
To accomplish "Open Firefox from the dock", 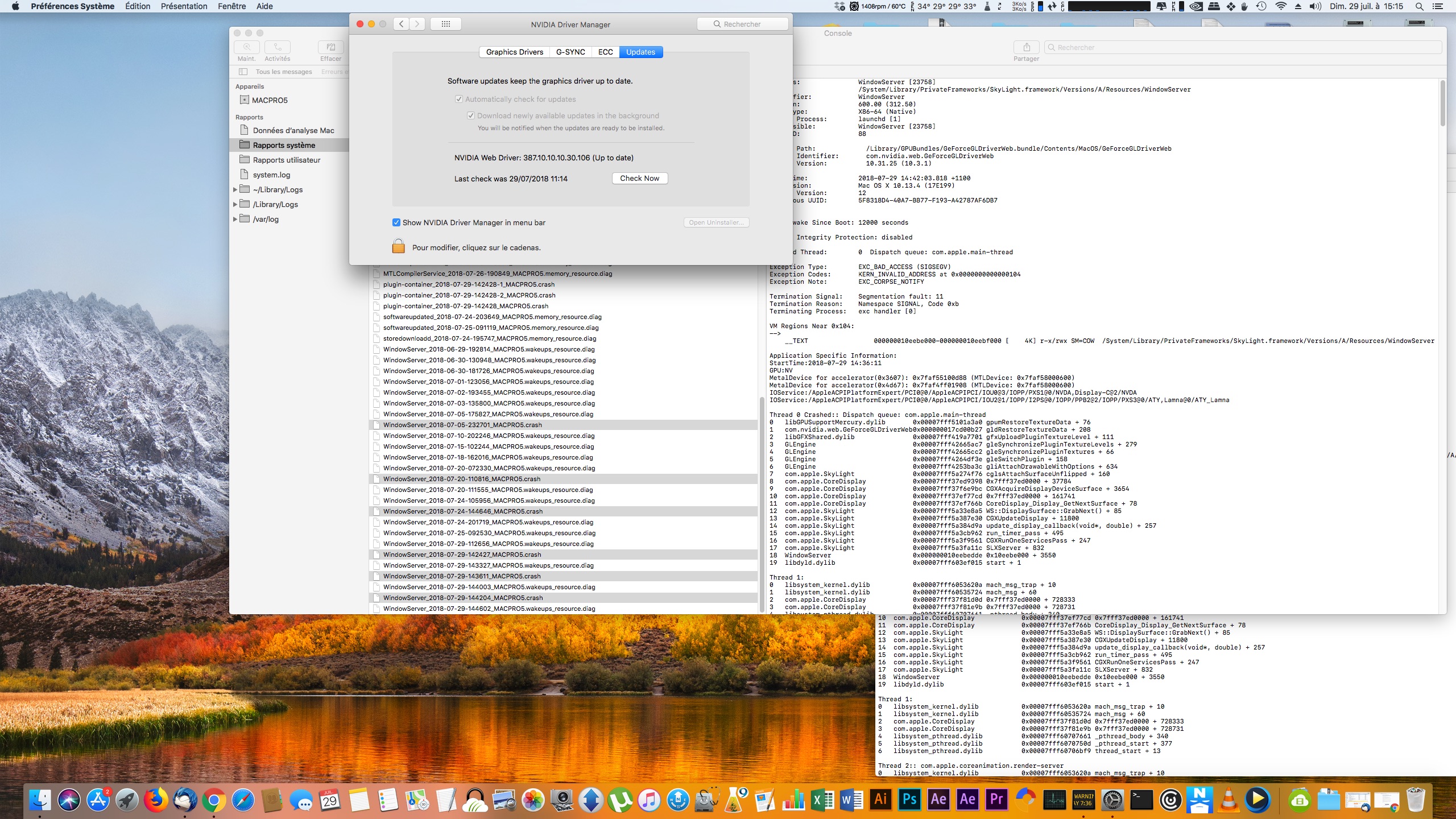I will coord(156,800).
